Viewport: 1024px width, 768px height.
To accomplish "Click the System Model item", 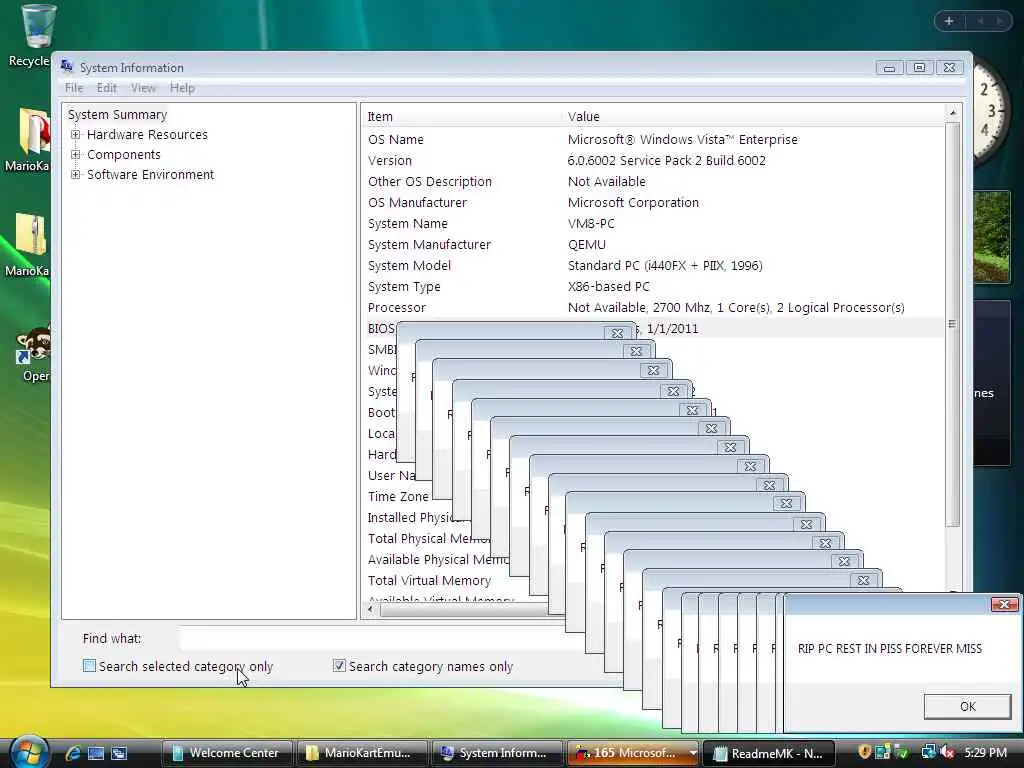I will coord(409,265).
